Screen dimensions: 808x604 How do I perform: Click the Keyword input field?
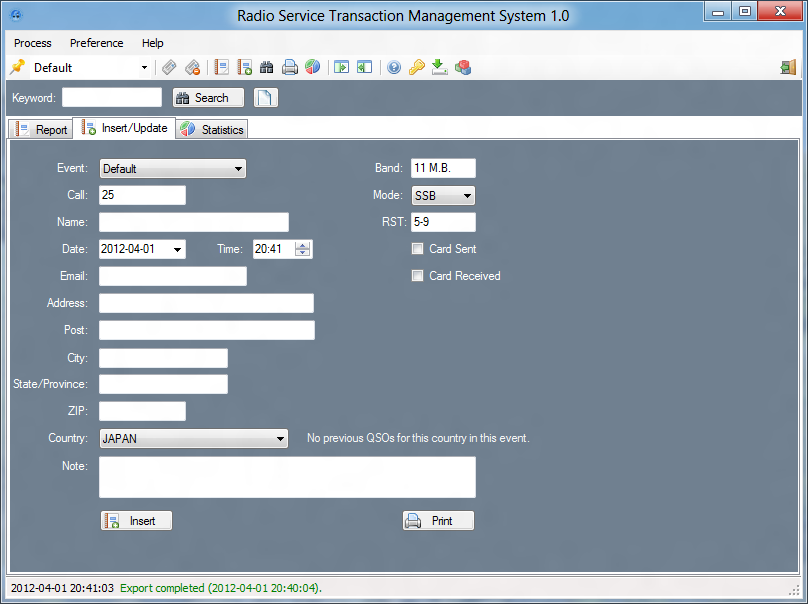112,97
